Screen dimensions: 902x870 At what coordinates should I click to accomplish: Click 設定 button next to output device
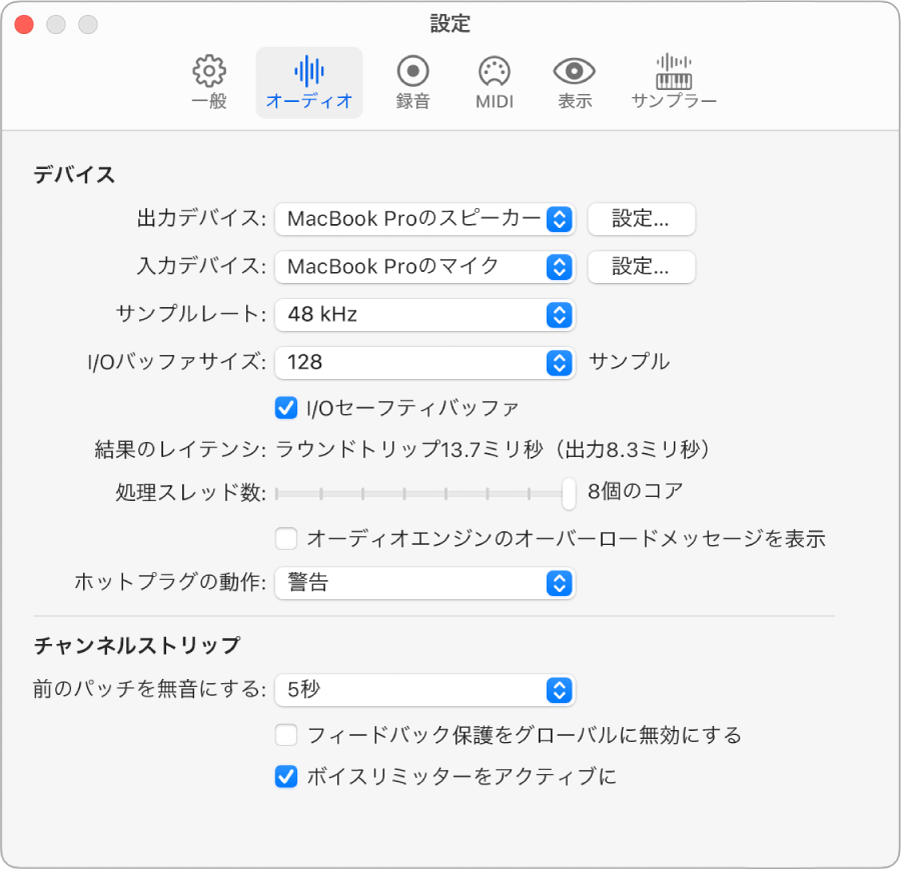(641, 219)
